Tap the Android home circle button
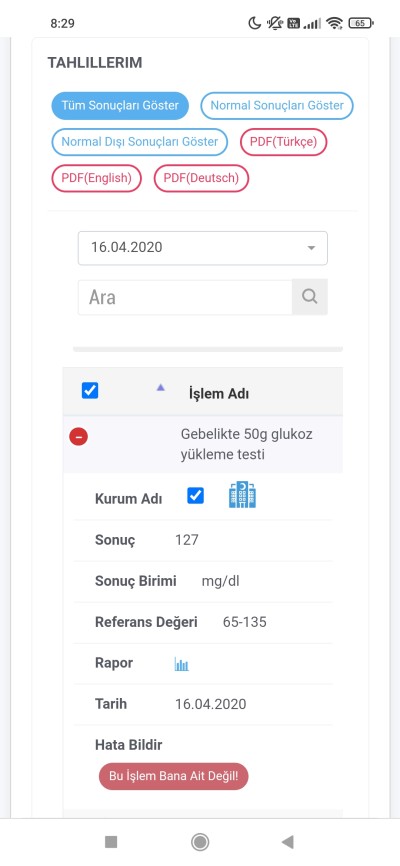Screen dimensions: 400x866 [x=199, y=842]
